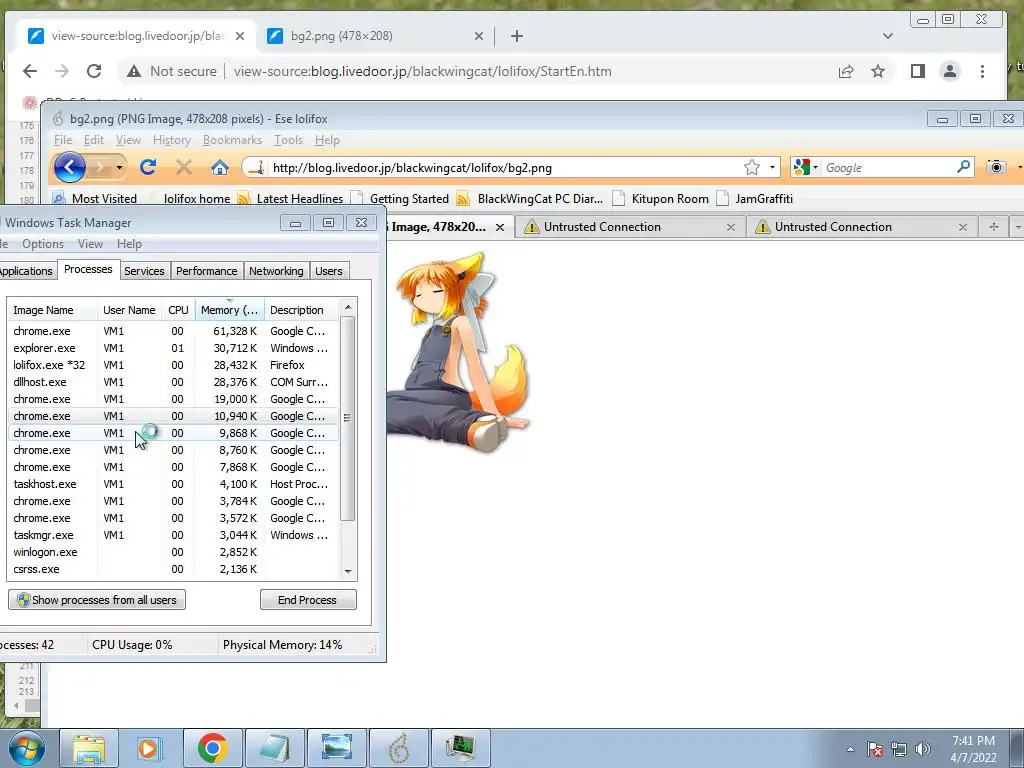Click the camera icon in lolifox toolbar

click(x=996, y=167)
